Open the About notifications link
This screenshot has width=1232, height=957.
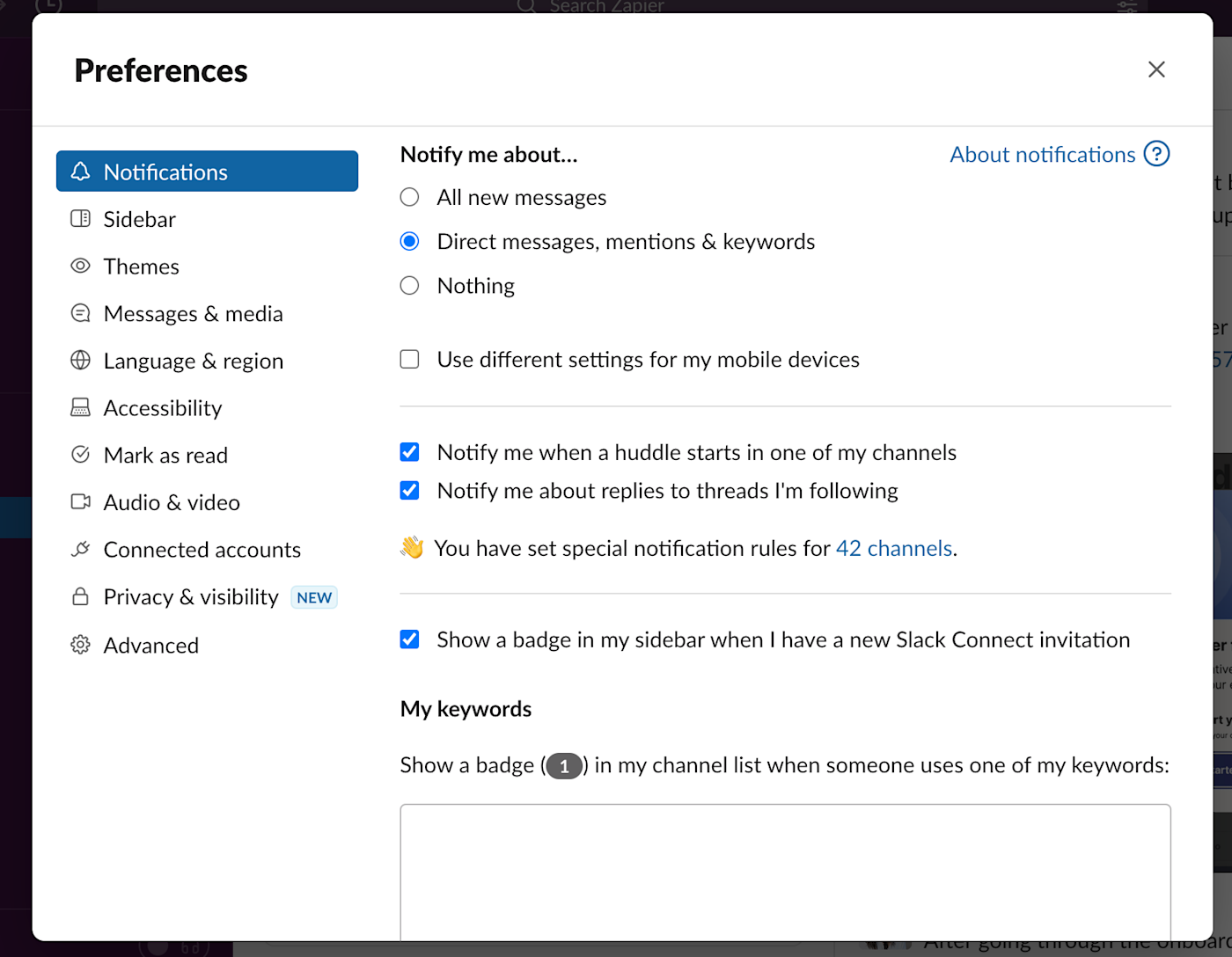1042,155
